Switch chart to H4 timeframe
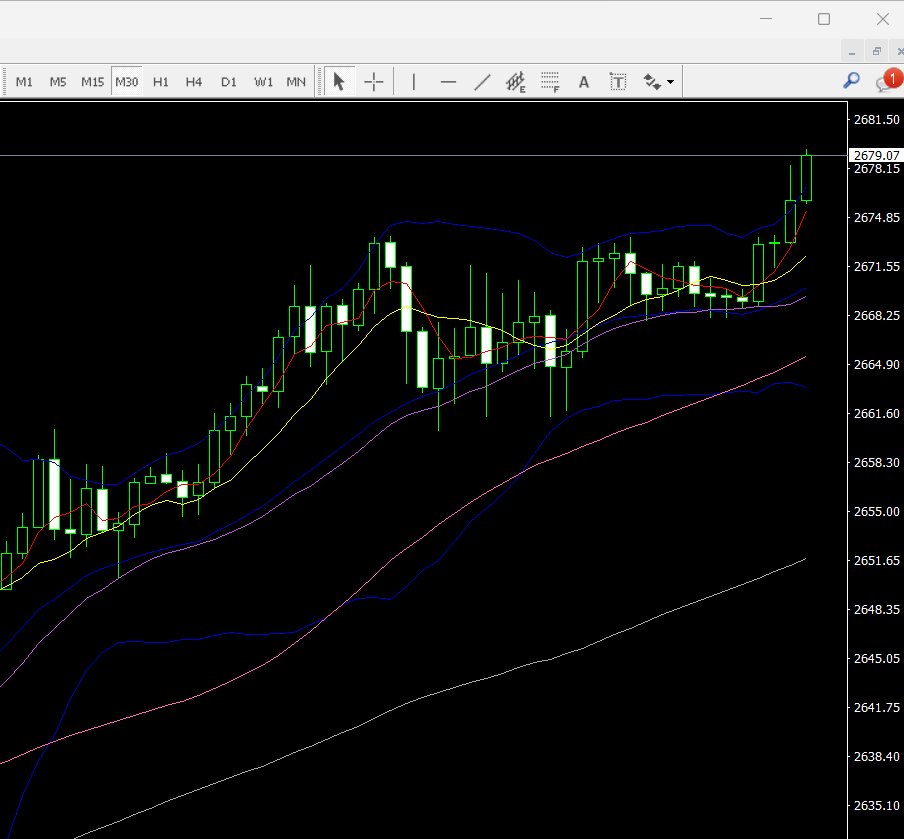This screenshot has height=839, width=904. [x=194, y=82]
